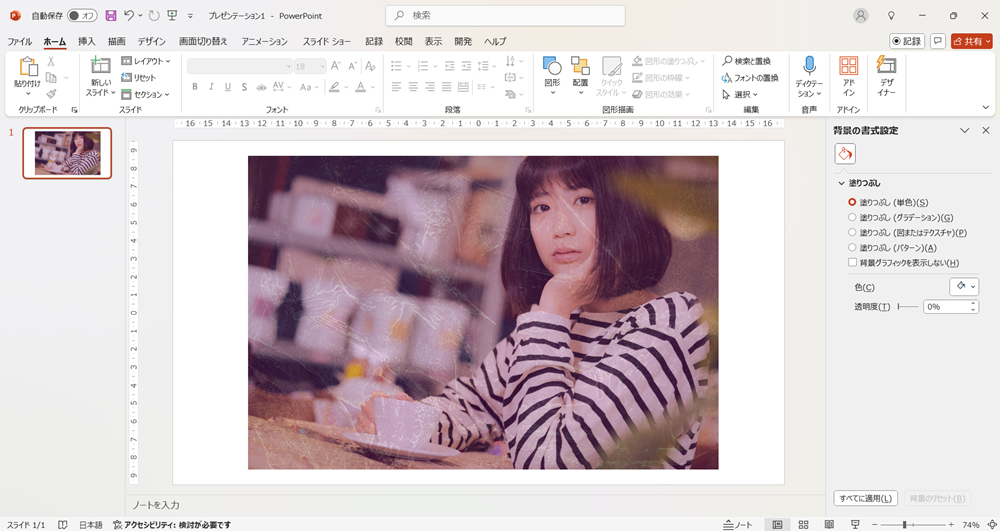The height and width of the screenshot is (531, 1000).
Task: Collapse the 塗りつぶし section expander
Action: (x=841, y=184)
